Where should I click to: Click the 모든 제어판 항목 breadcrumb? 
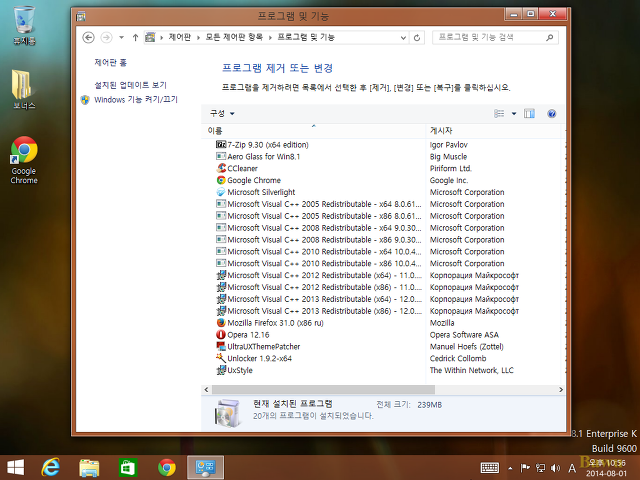[x=234, y=38]
